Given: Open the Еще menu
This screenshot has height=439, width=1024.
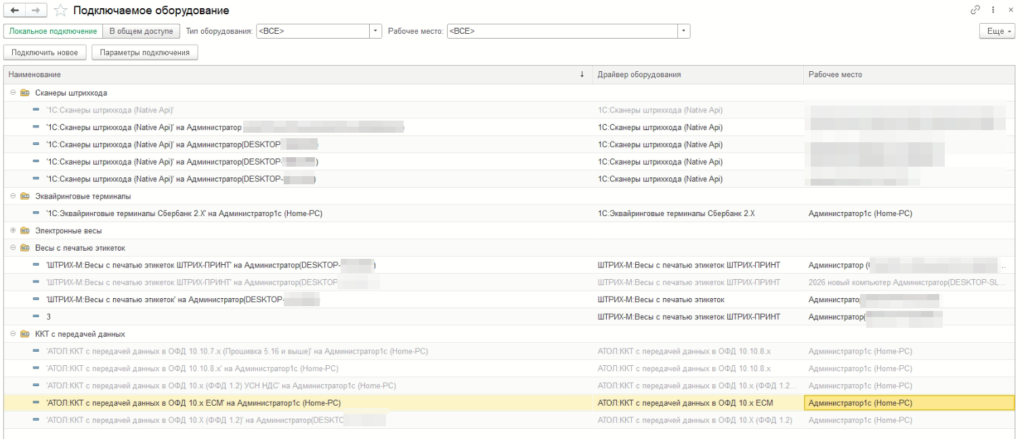Looking at the screenshot, I should (999, 31).
